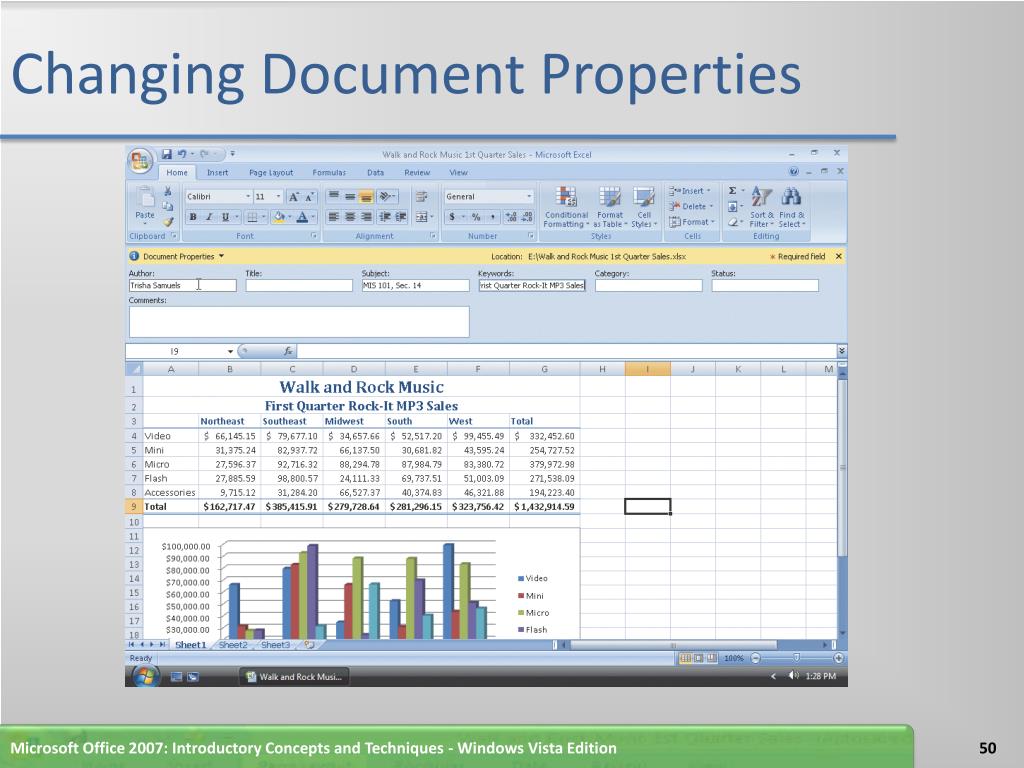This screenshot has width=1024, height=768.
Task: Expand the Name Box dropdown
Action: [230, 351]
